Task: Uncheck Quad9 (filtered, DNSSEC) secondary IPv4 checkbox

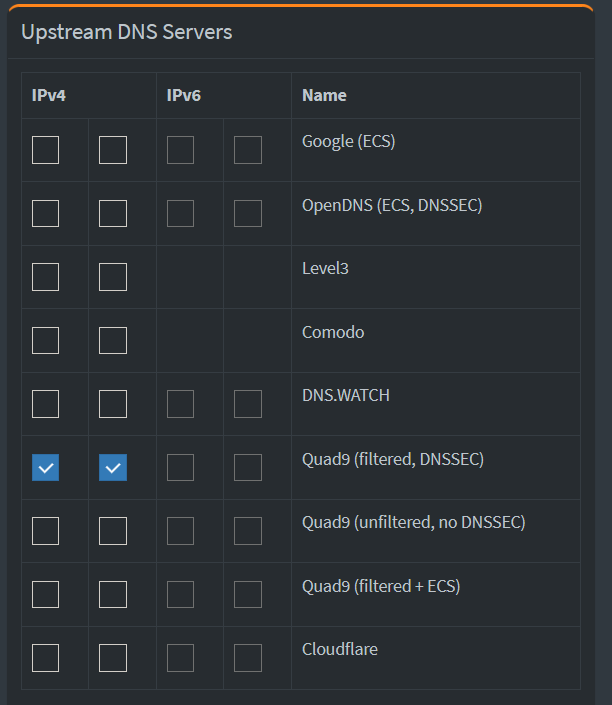Action: pos(113,468)
